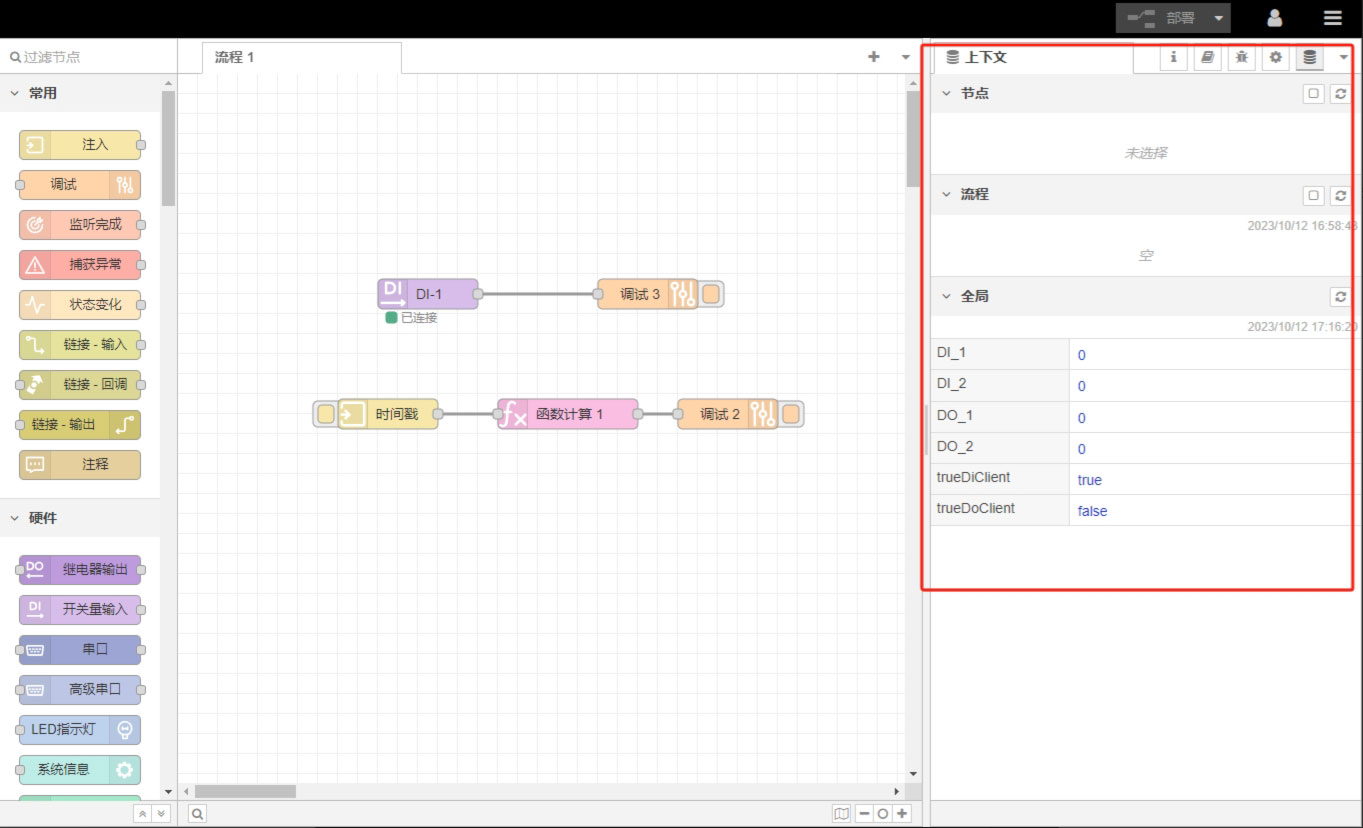Open the help book sidebar icon

point(1207,58)
